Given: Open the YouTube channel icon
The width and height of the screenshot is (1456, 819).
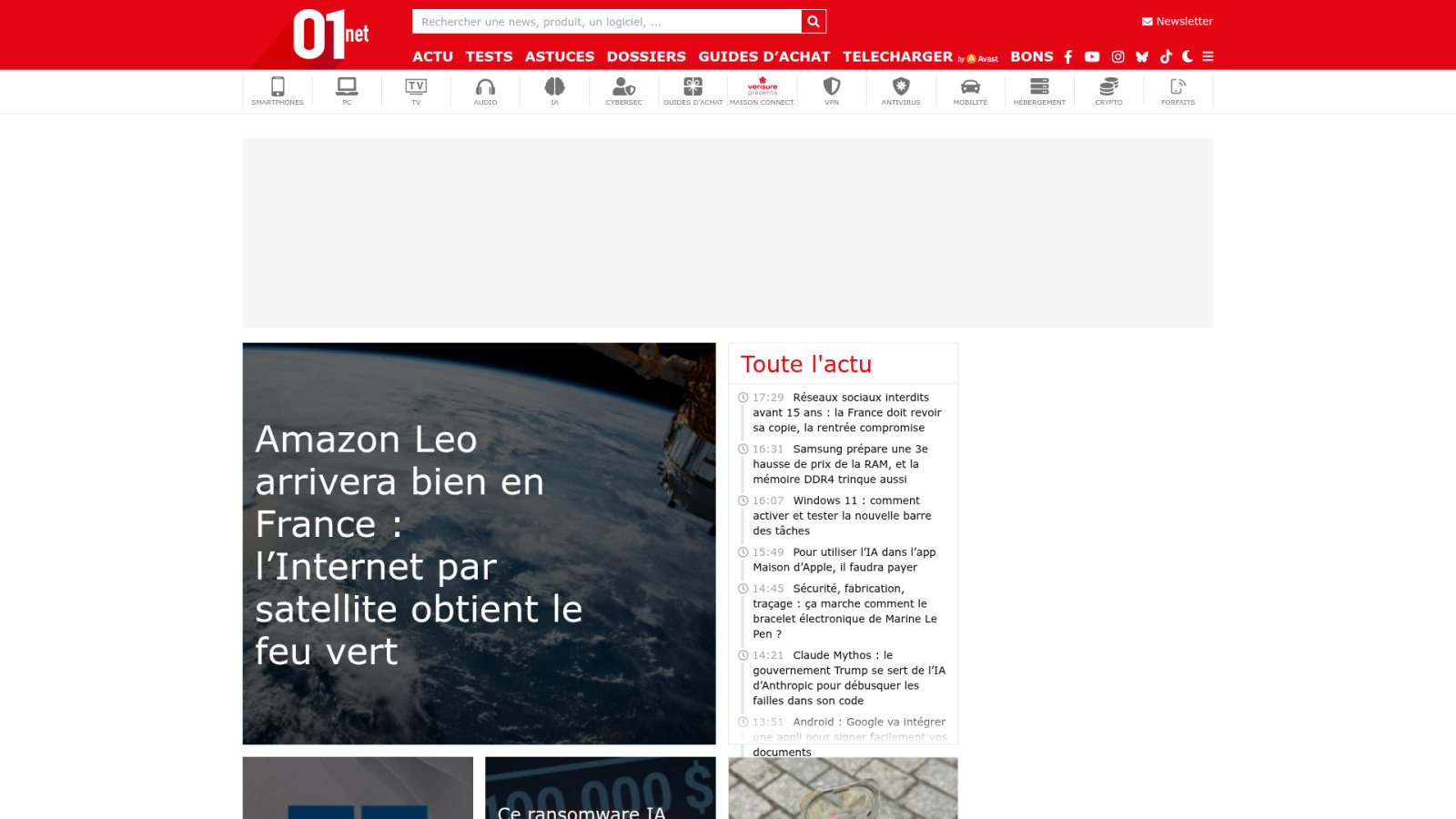Looking at the screenshot, I should tap(1092, 56).
